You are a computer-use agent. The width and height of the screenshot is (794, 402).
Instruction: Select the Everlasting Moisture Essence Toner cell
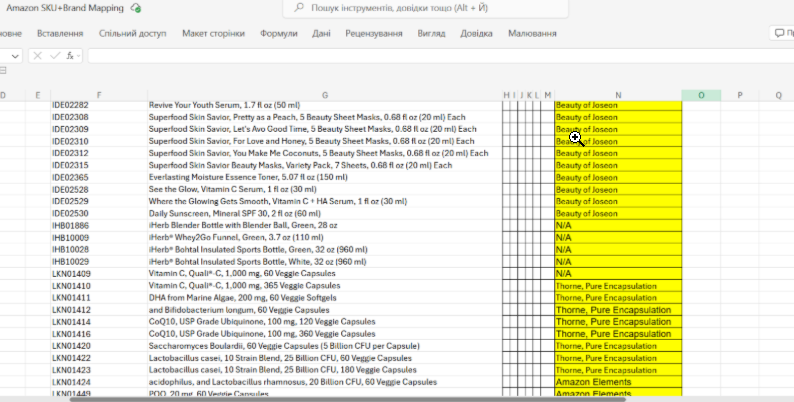tap(325, 177)
